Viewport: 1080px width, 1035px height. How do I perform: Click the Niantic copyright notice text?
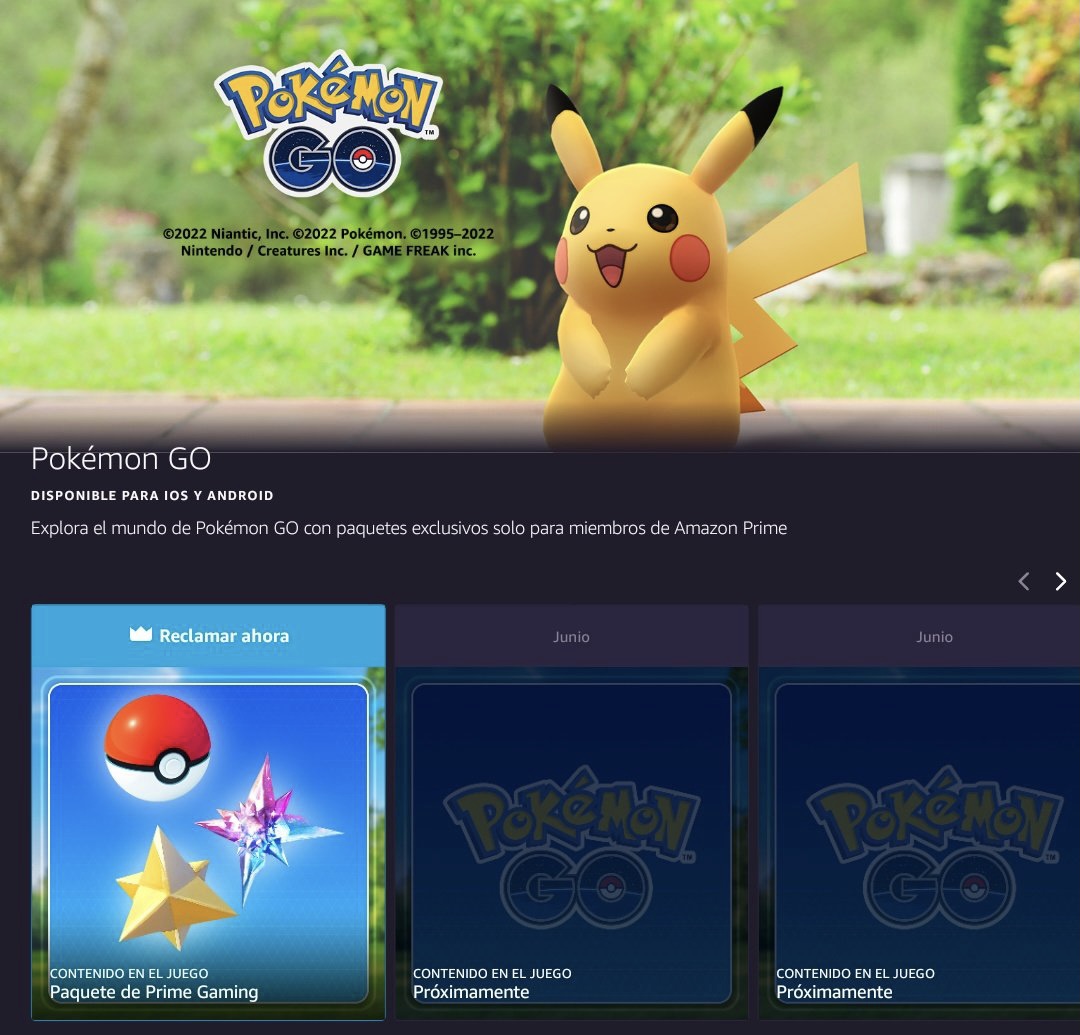pos(329,242)
